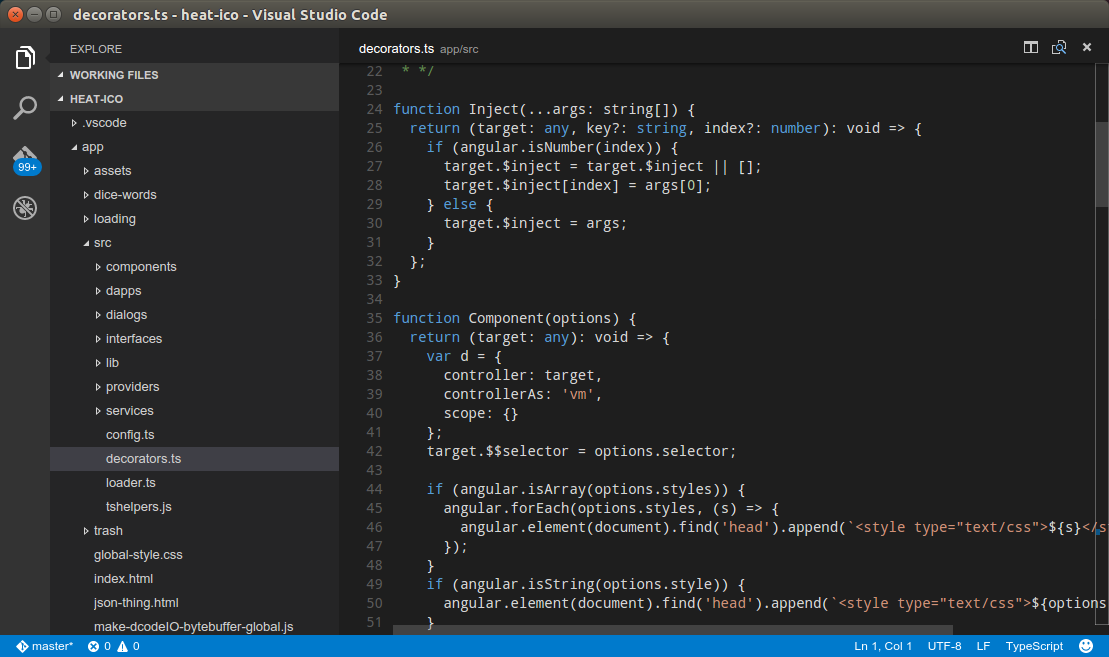Viewport: 1109px width, 657px height.
Task: Open the Git source control icon
Action: pos(25,160)
